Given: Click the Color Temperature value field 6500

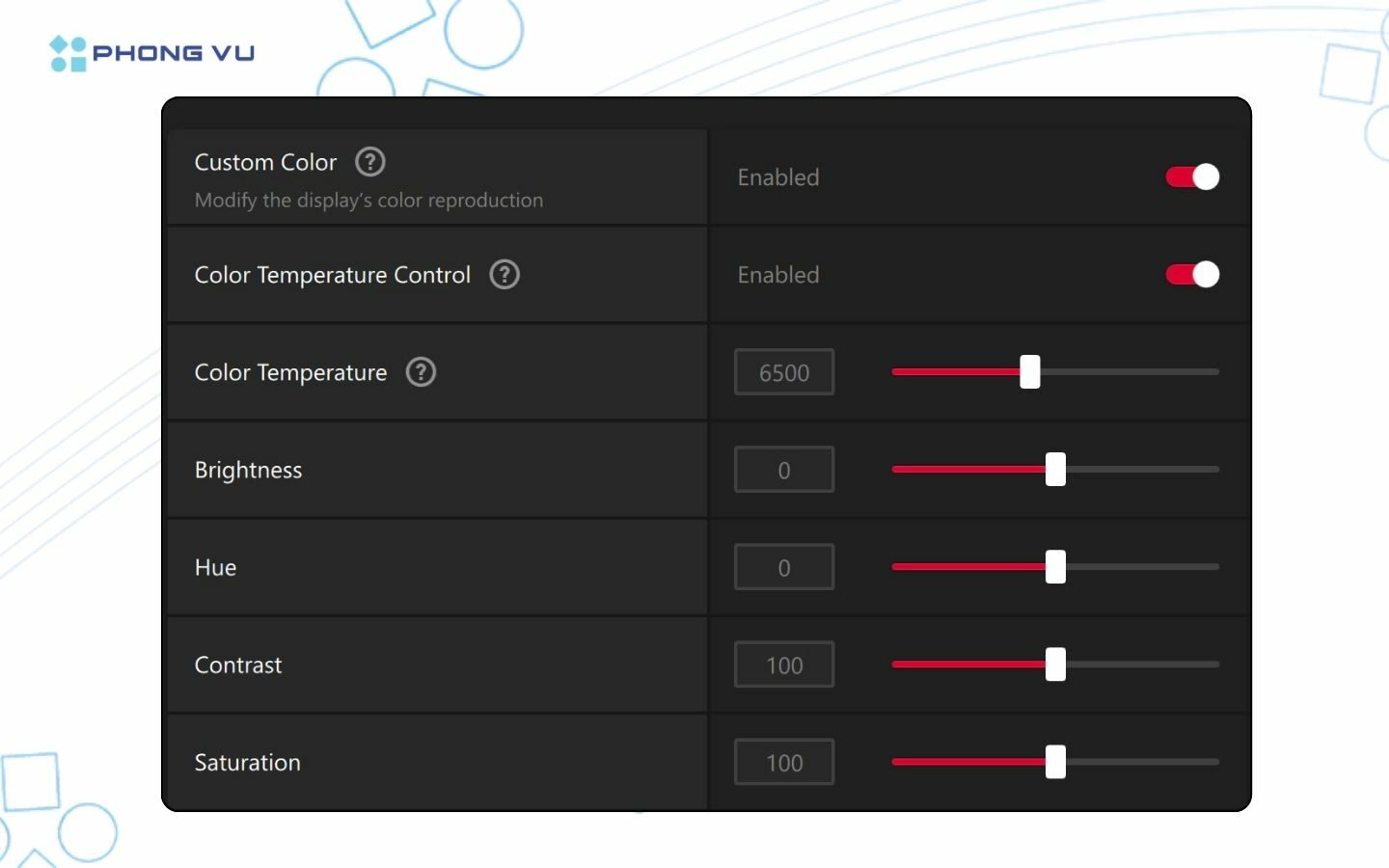Looking at the screenshot, I should click(784, 372).
